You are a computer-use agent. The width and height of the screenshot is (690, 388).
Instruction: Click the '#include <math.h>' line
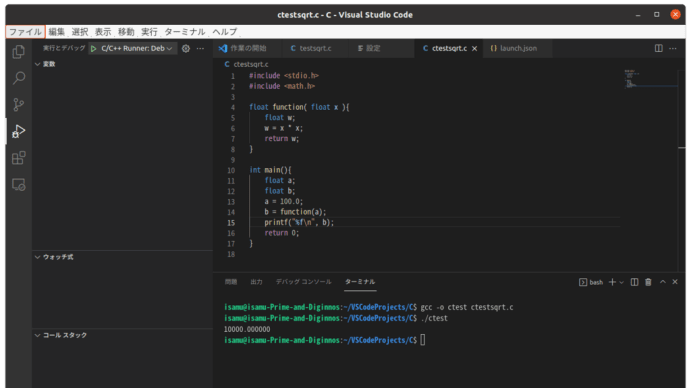(282, 86)
